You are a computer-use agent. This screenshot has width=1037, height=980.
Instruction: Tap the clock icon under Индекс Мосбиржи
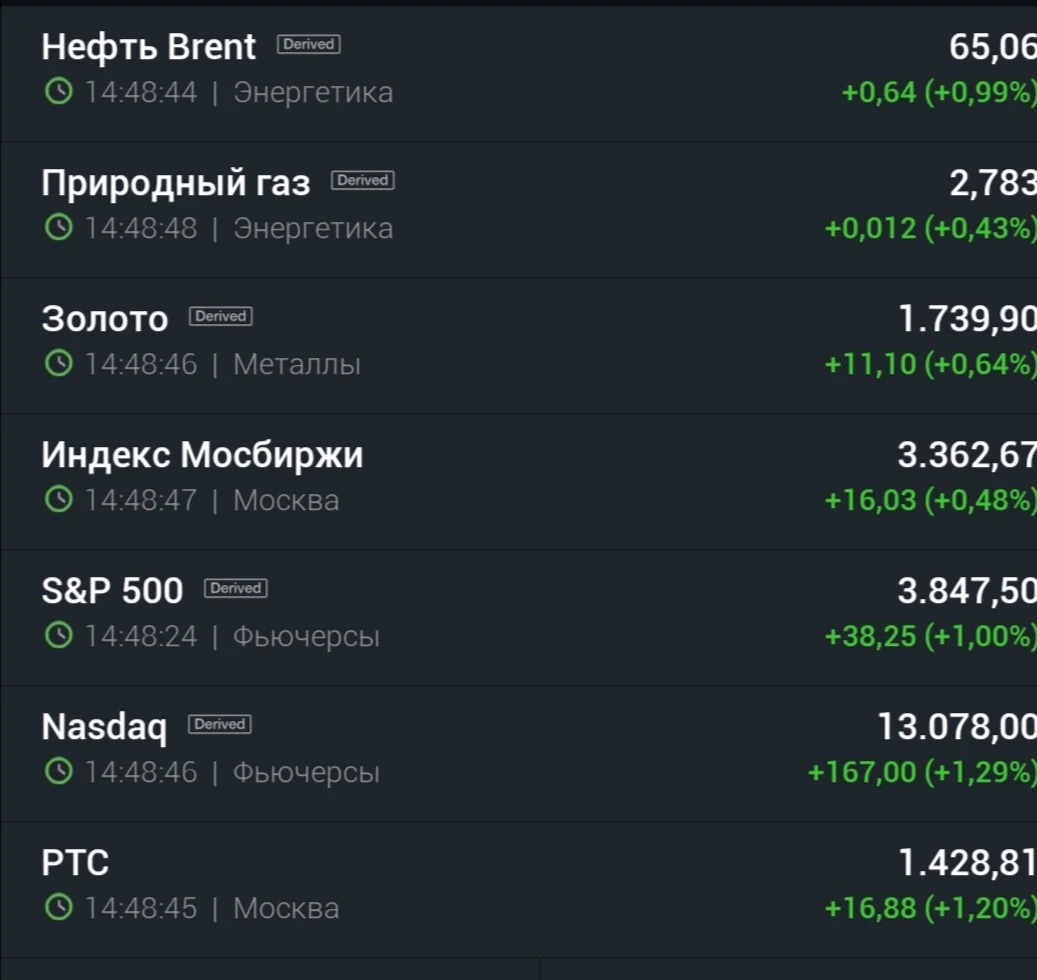pos(58,500)
